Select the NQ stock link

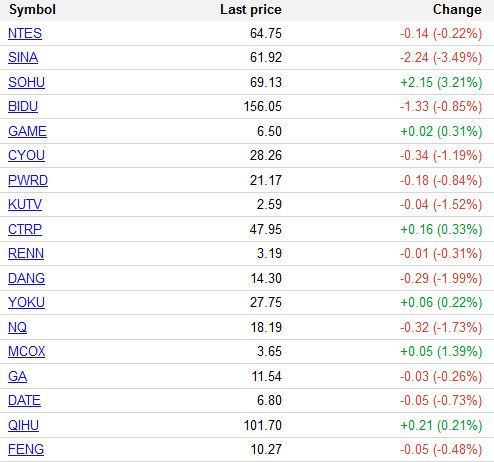click(17, 327)
